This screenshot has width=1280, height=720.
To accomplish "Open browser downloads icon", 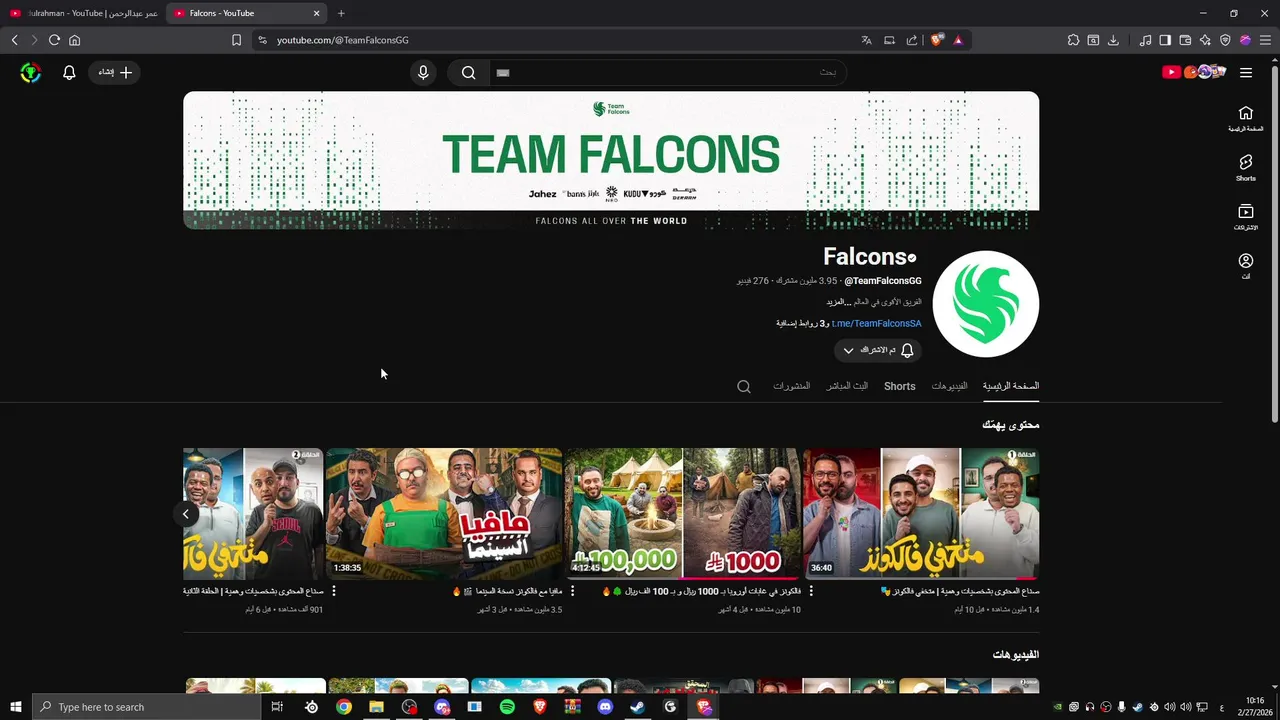I will tap(1113, 40).
